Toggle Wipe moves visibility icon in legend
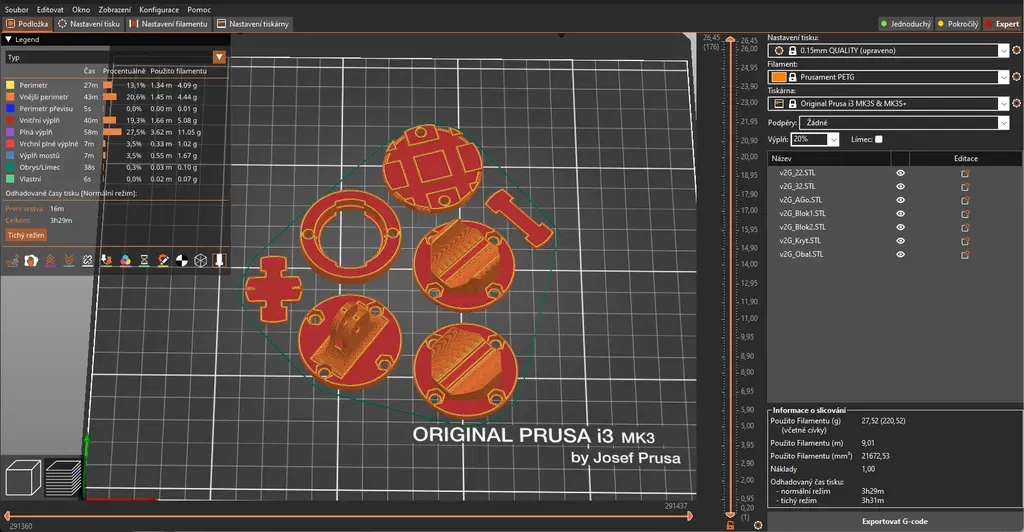This screenshot has width=1024, height=532. (x=31, y=260)
